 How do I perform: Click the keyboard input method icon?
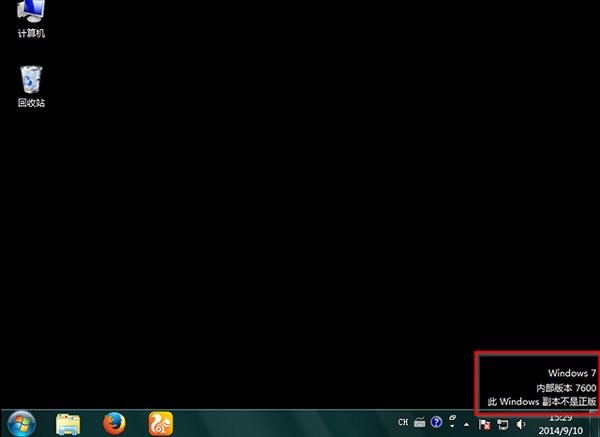pyautogui.click(x=421, y=422)
